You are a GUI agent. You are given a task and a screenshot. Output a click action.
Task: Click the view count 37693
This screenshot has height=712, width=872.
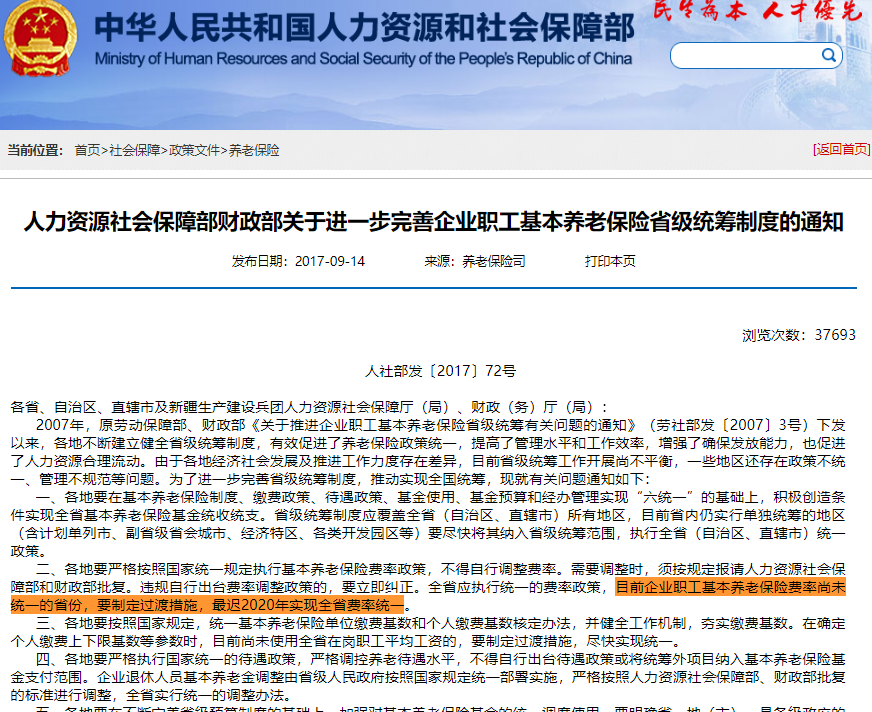(835, 335)
